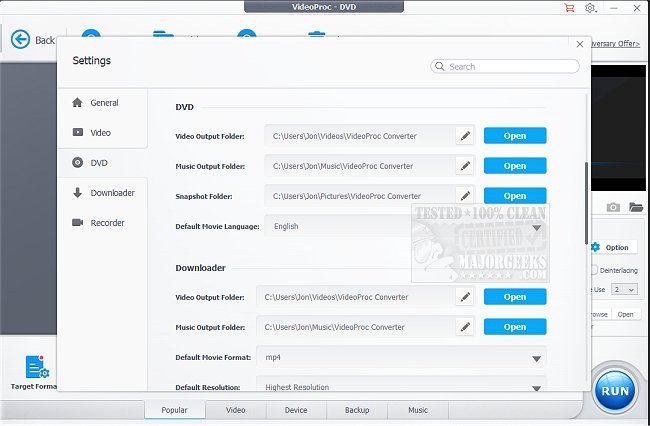Focus the settings Search field
The image size is (650, 426).
505,66
